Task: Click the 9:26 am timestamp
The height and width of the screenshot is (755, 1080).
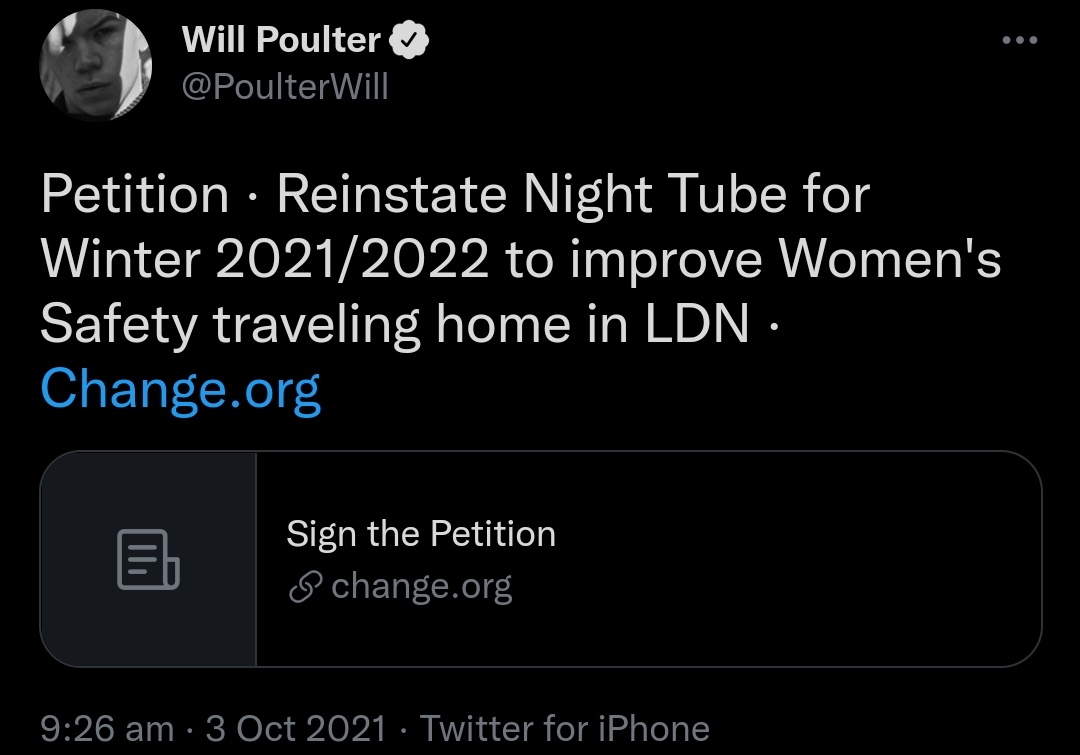Action: pyautogui.click(x=107, y=728)
